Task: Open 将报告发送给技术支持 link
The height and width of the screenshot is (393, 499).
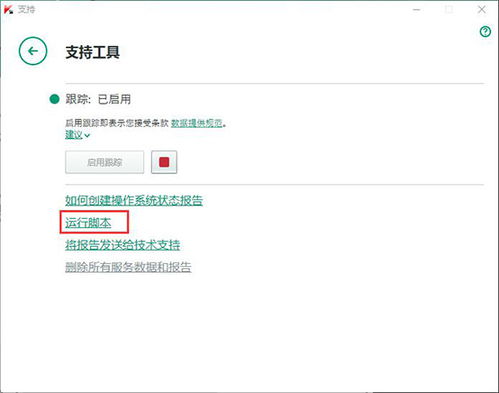Action: point(123,245)
